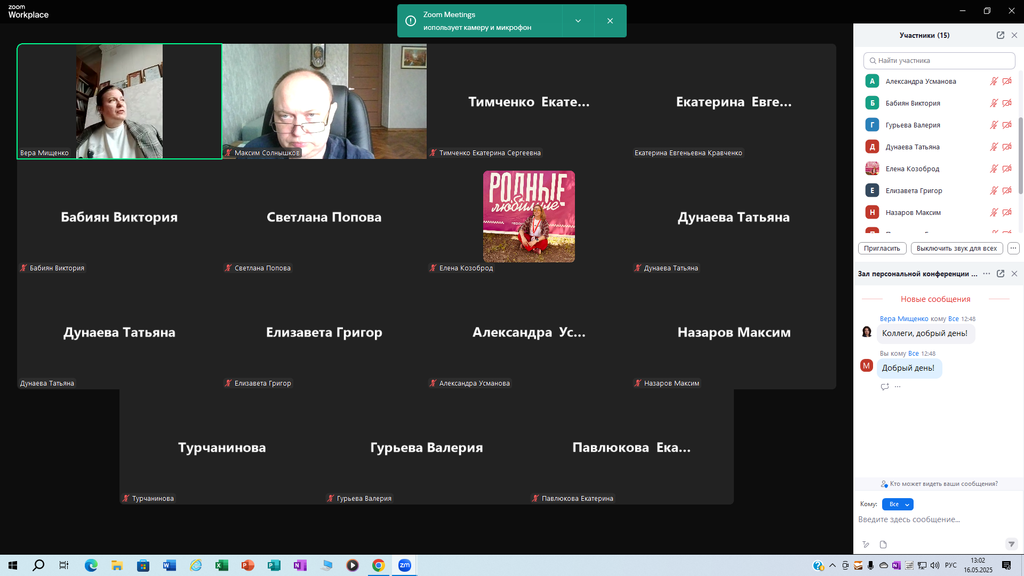
Task: Open Google Chrome from the taskbar
Action: (378, 565)
